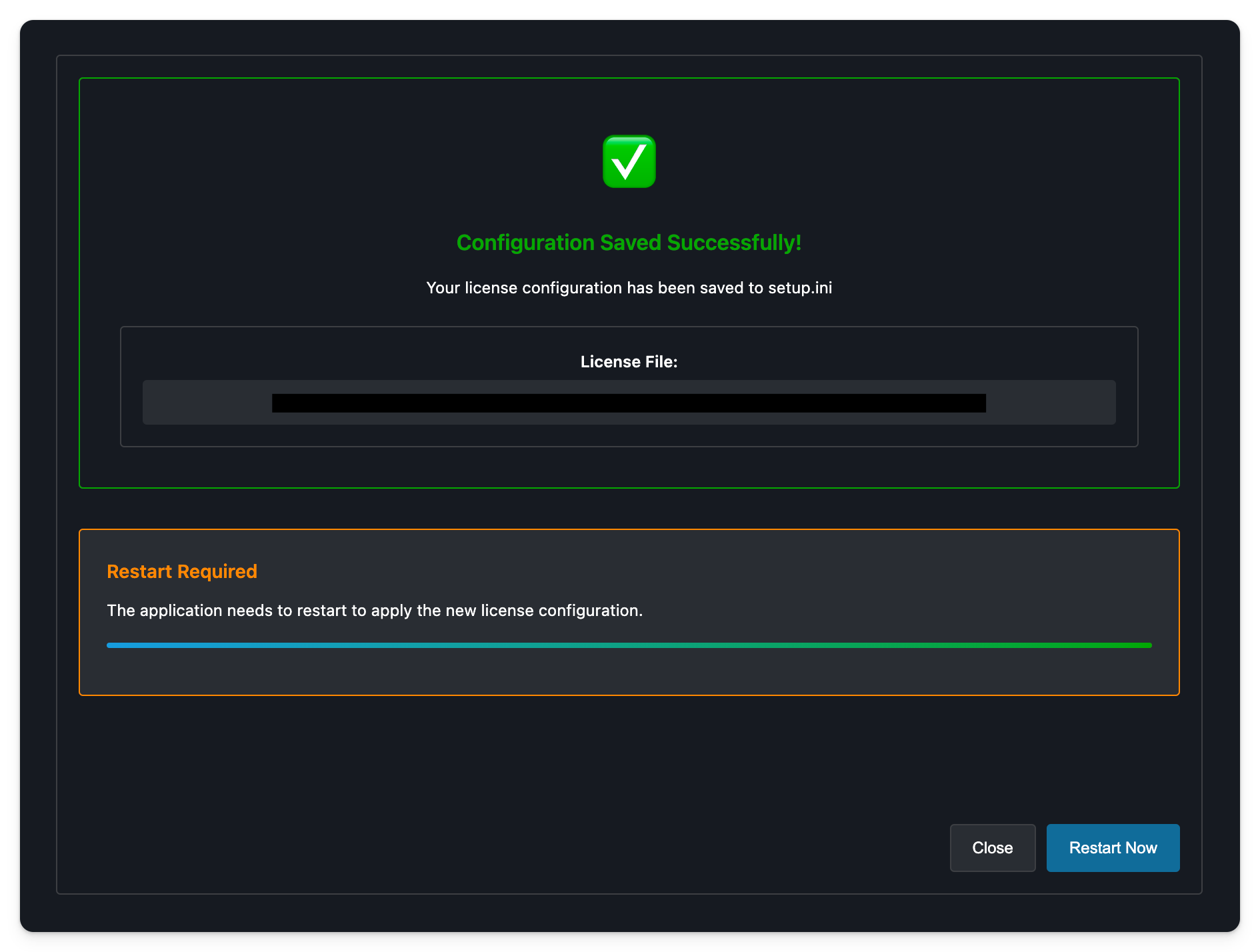Click the orange "Restart Required" heading
1260x952 pixels.
coord(182,571)
